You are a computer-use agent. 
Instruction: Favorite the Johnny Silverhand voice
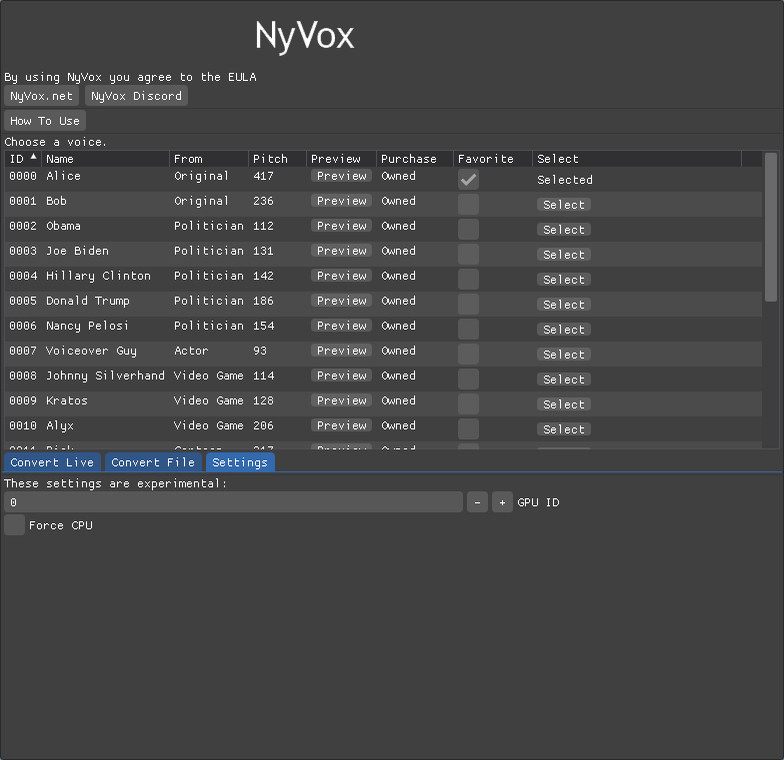[x=468, y=380]
